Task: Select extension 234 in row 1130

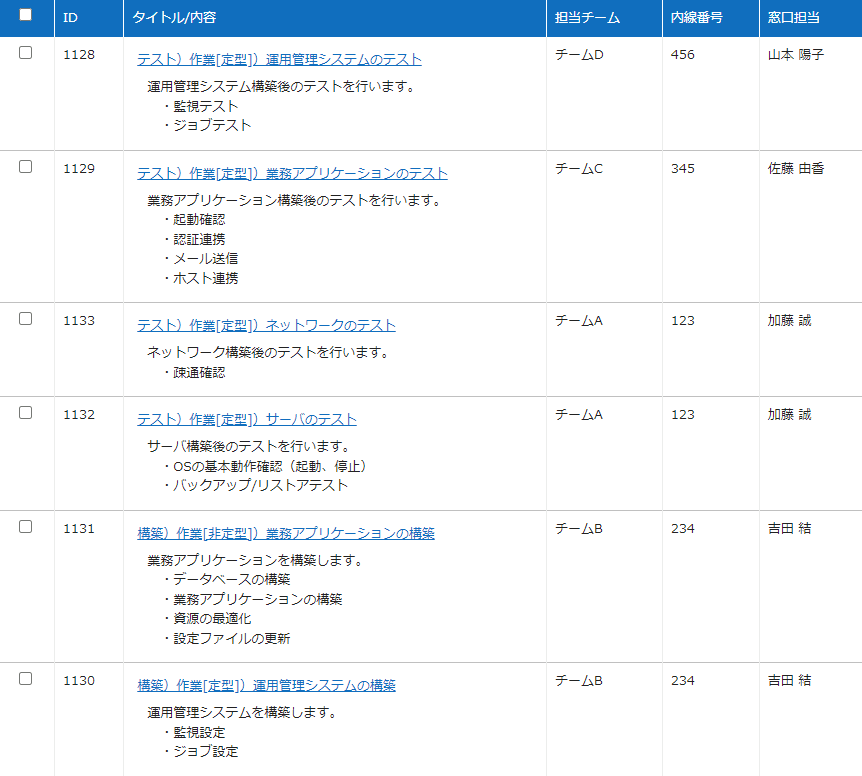Action: coord(683,680)
